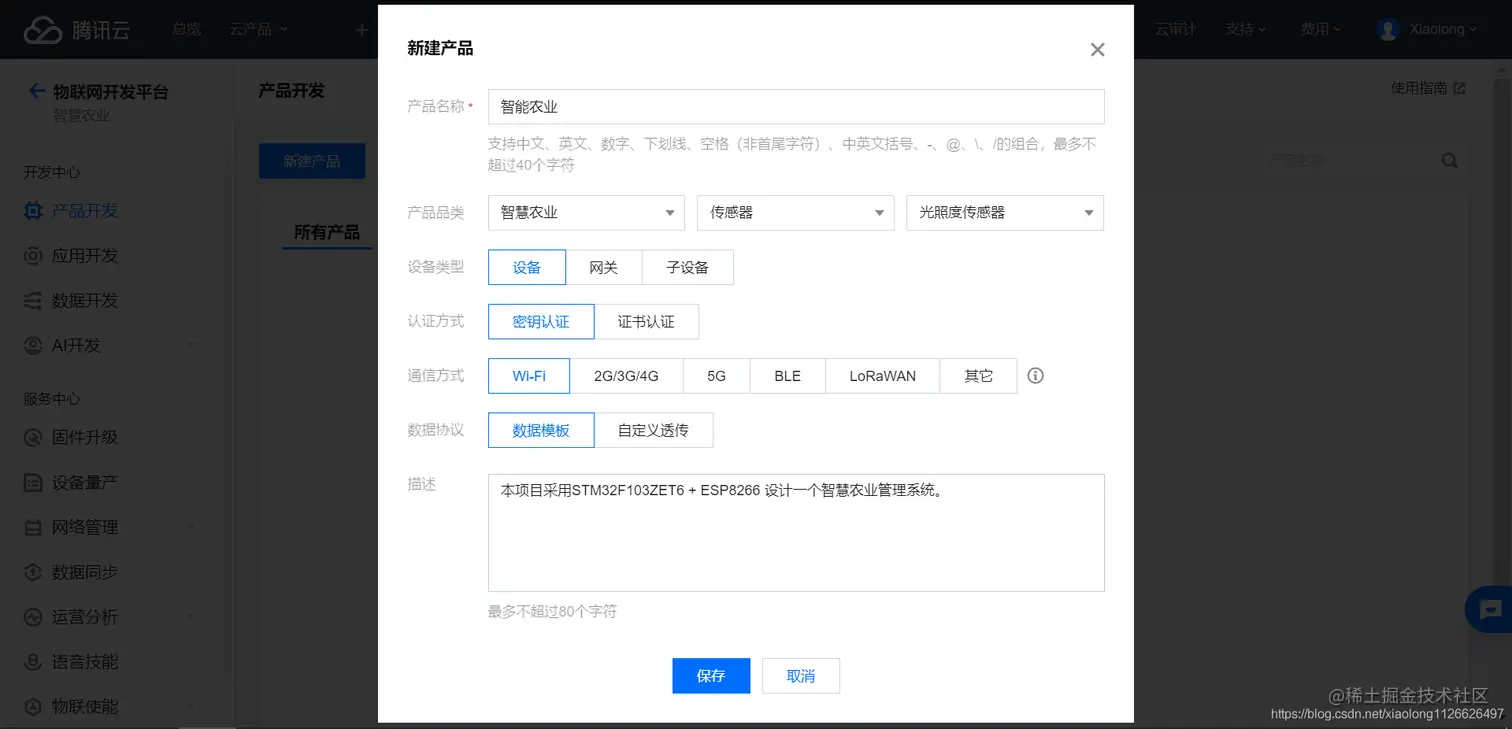Open the 使用指南 link

click(x=1428, y=88)
